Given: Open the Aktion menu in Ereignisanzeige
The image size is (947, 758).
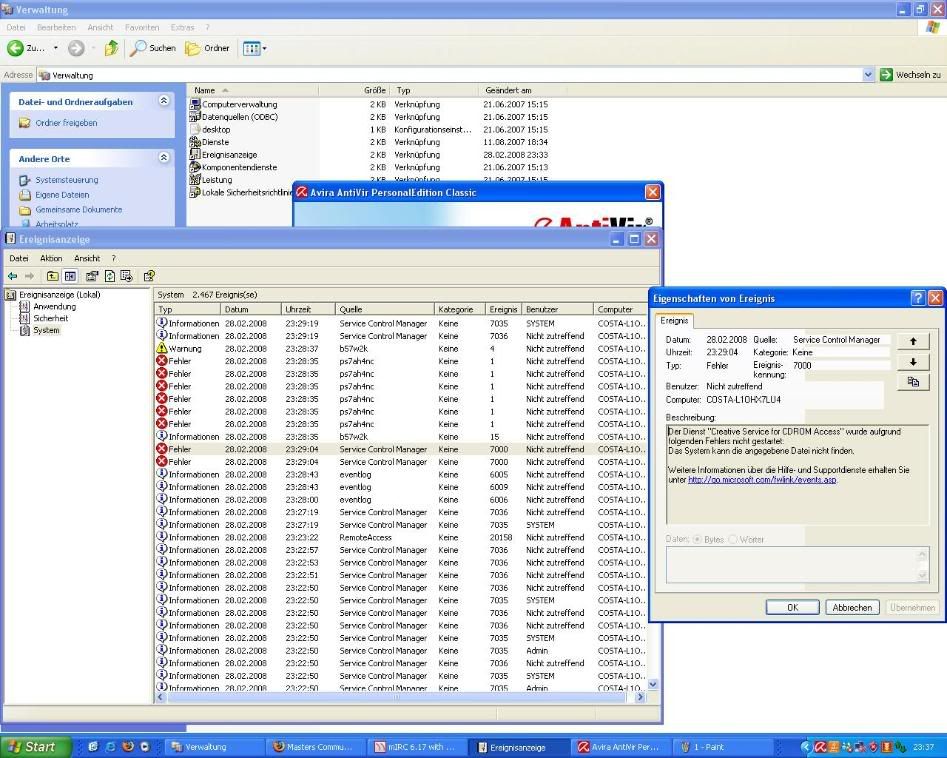Looking at the screenshot, I should coord(51,258).
